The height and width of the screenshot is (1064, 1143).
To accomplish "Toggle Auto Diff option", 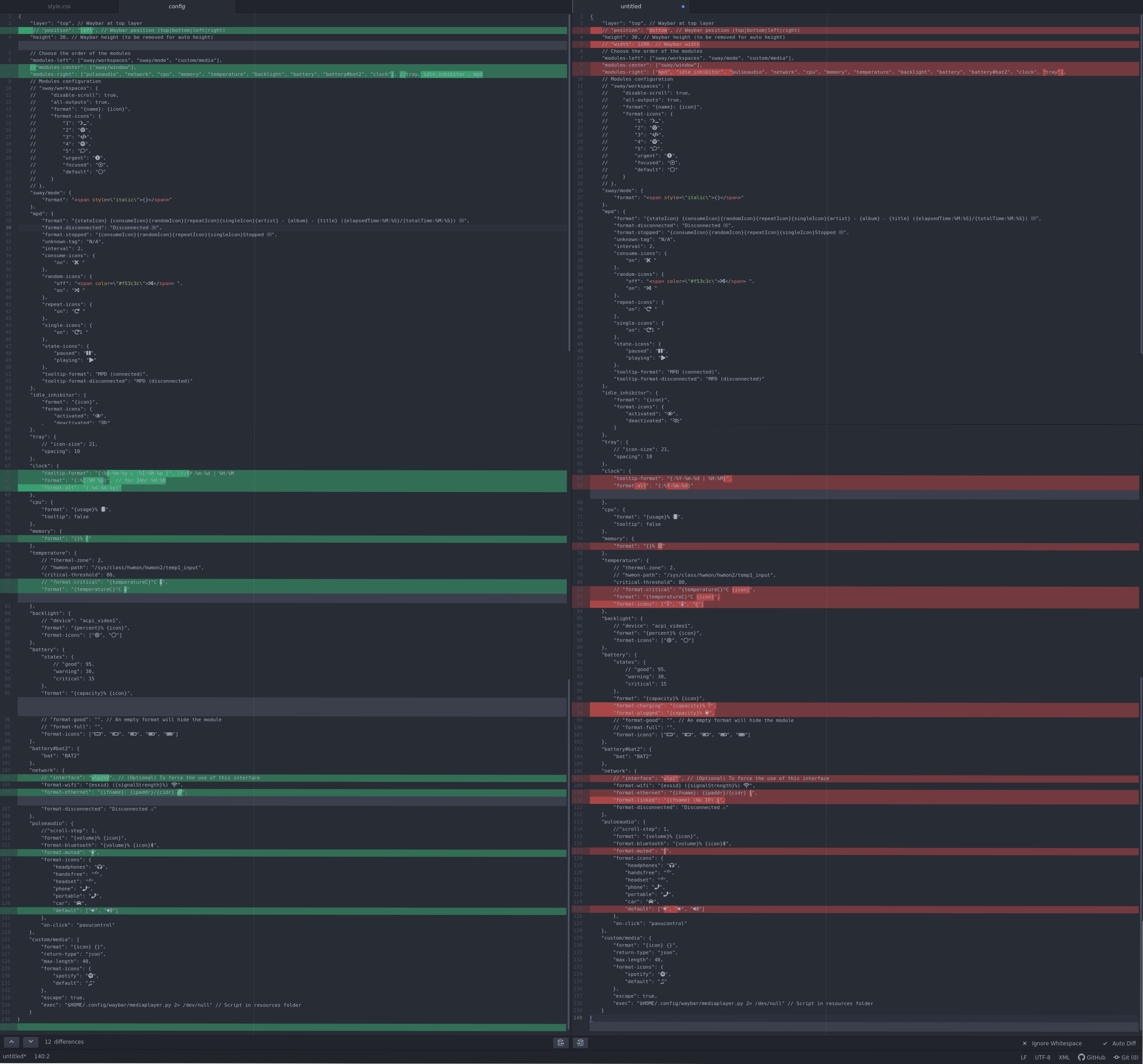I will tap(1119, 1043).
